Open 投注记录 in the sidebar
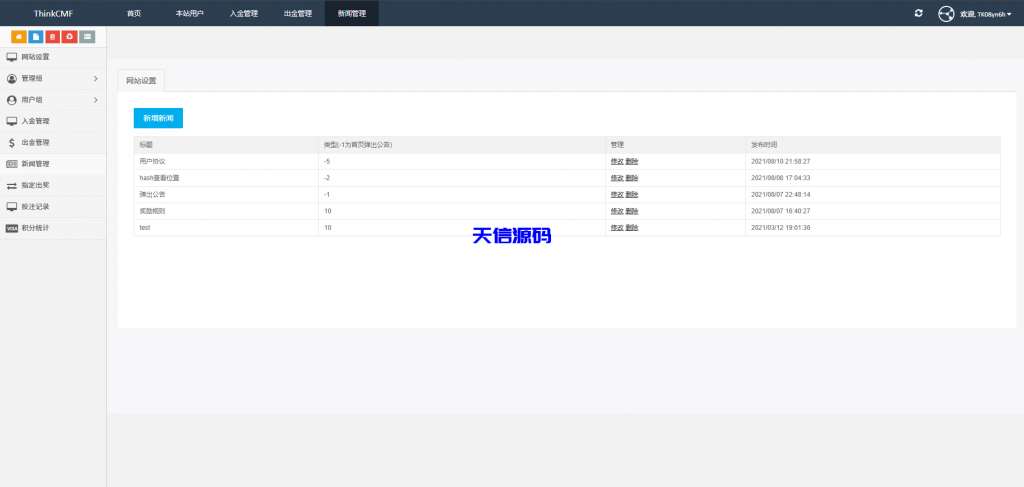Image resolution: width=1024 pixels, height=487 pixels. click(35, 206)
